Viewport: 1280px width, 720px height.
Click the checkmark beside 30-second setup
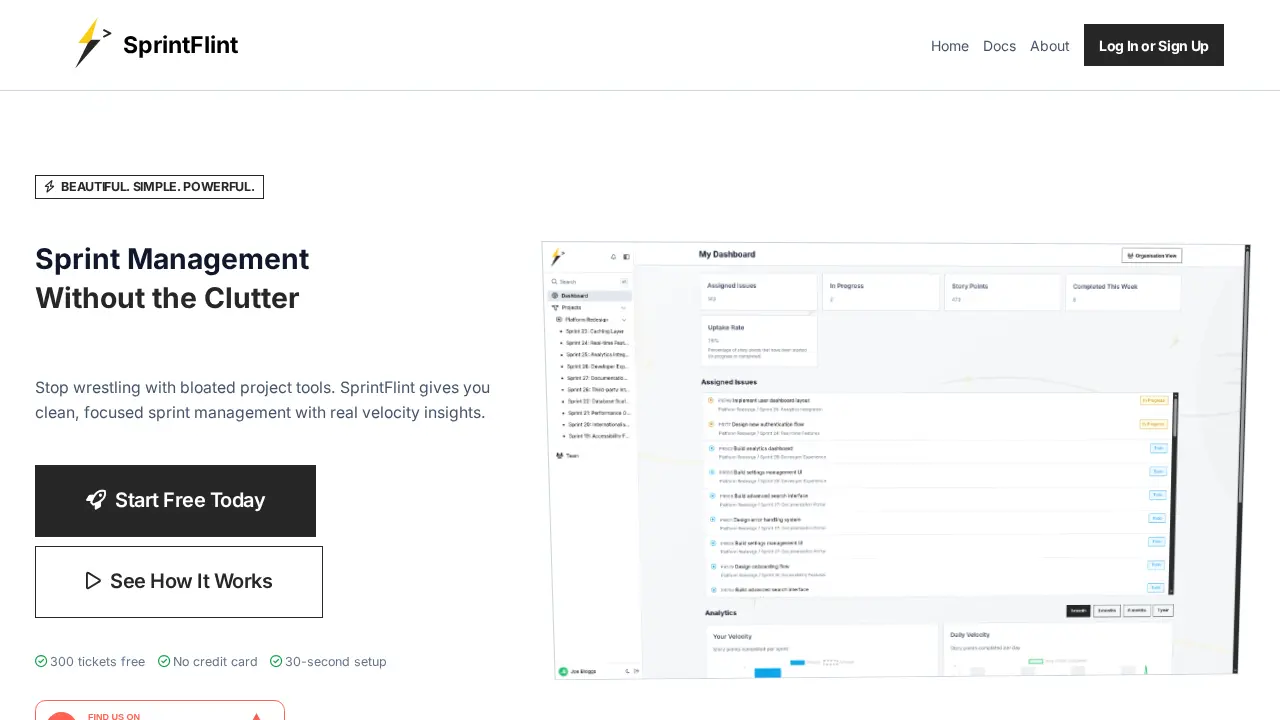click(x=276, y=661)
